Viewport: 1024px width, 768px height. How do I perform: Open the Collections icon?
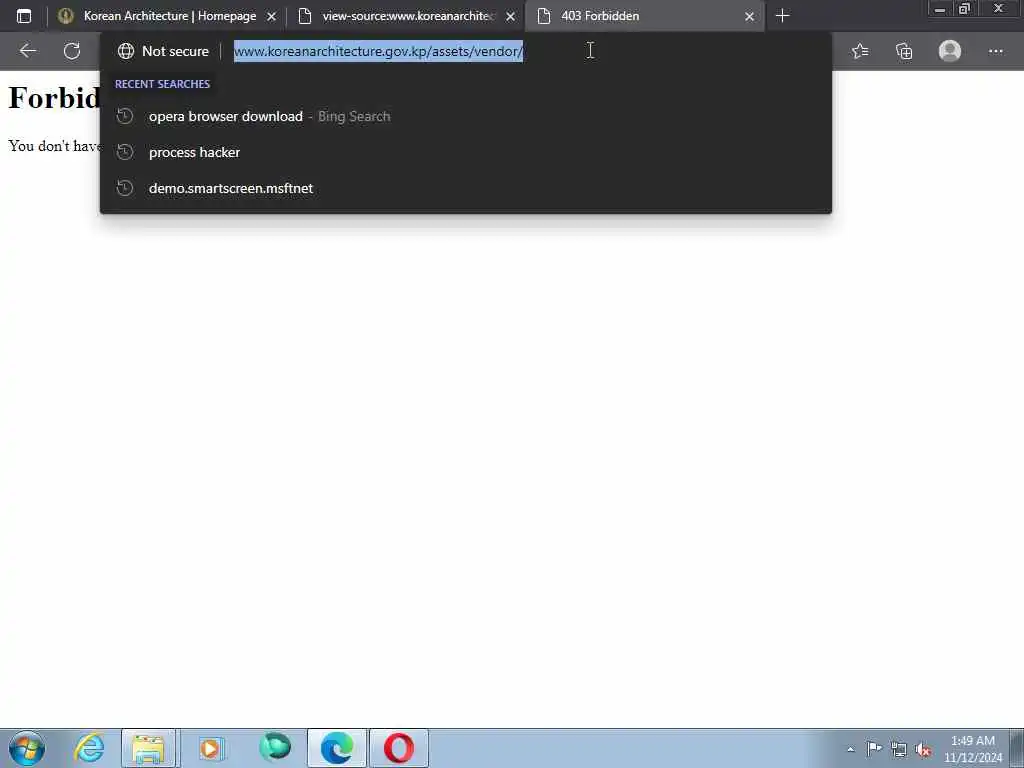tap(904, 51)
